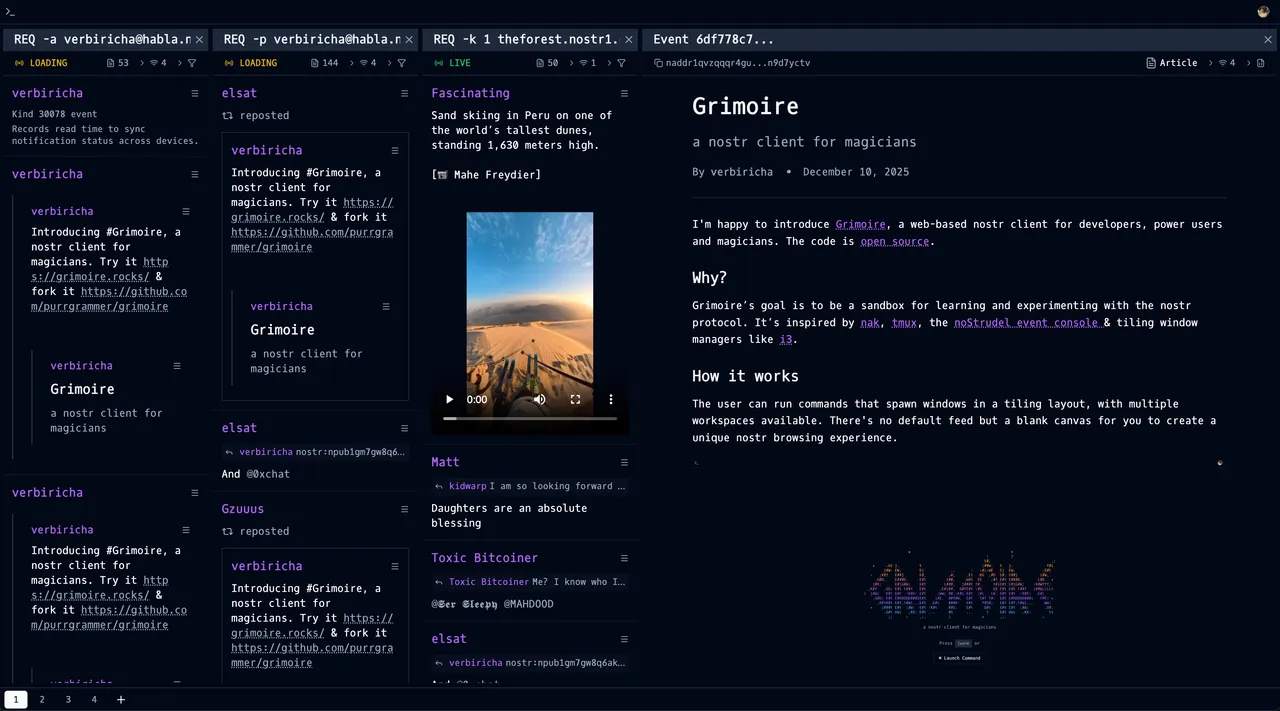Close the REQ -k 1 theforest pane
This screenshot has height=711, width=1280.
629,40
